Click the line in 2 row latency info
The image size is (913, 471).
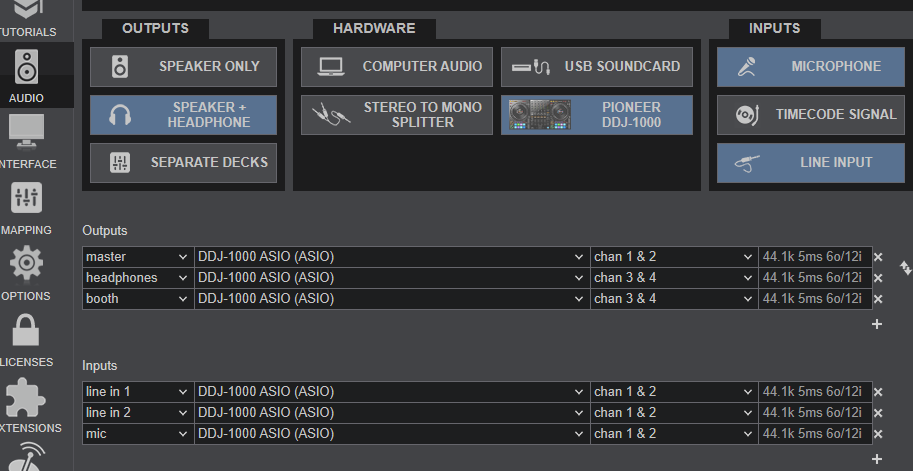(x=815, y=413)
